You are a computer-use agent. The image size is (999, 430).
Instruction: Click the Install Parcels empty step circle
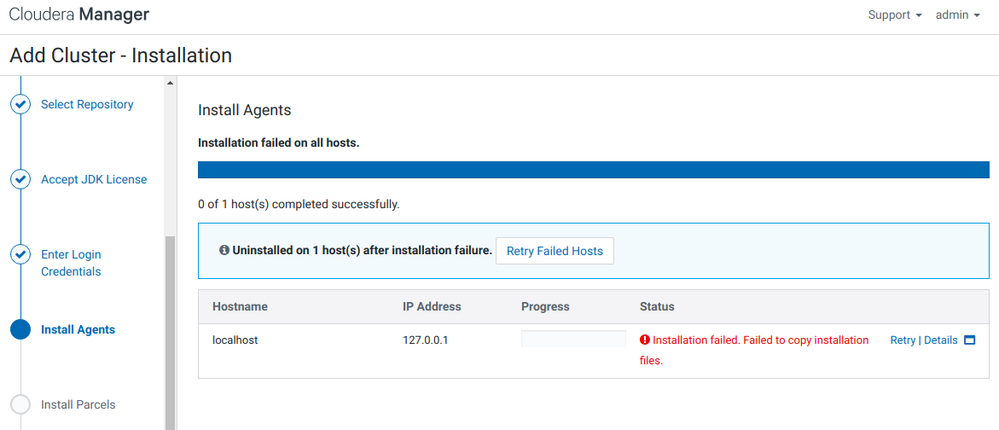pos(20,405)
